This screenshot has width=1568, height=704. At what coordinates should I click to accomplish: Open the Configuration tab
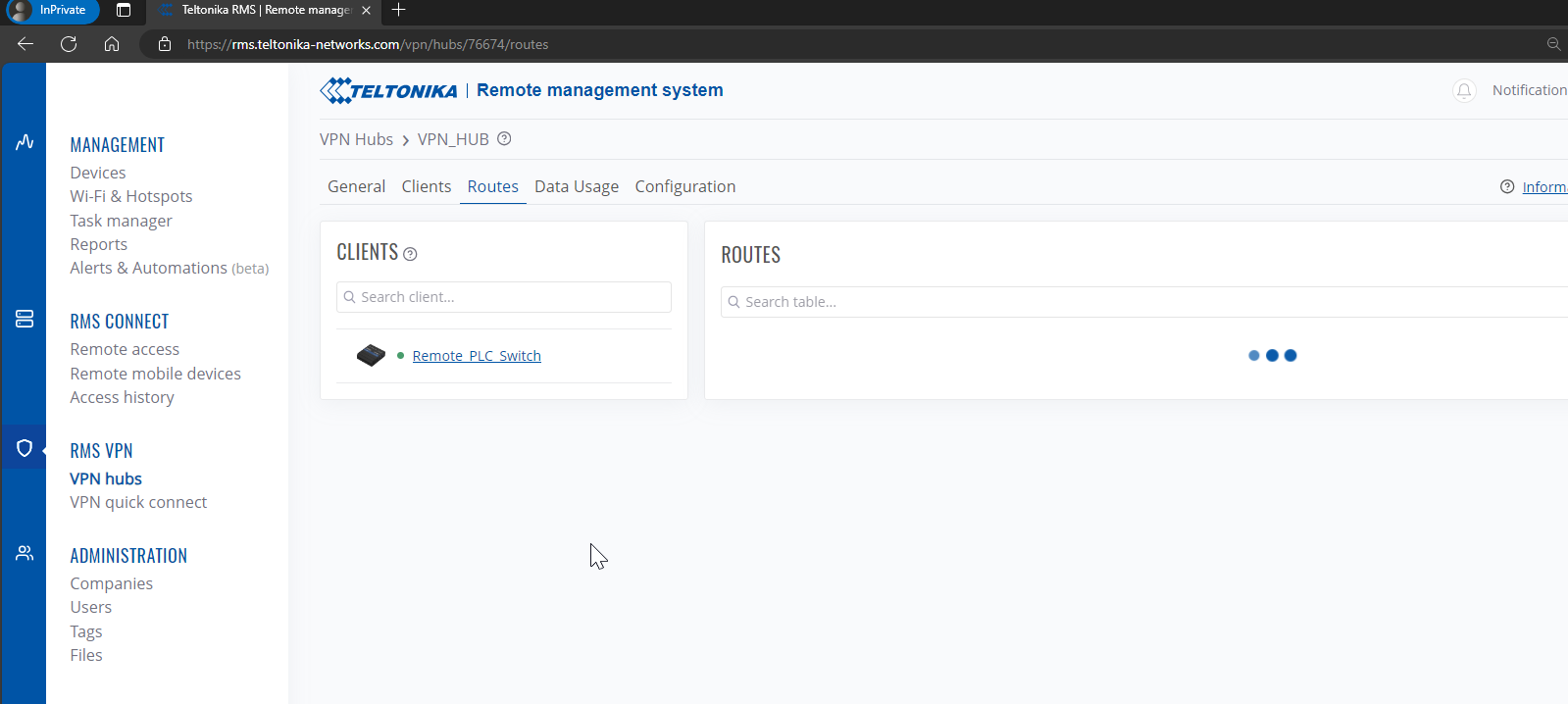(685, 186)
